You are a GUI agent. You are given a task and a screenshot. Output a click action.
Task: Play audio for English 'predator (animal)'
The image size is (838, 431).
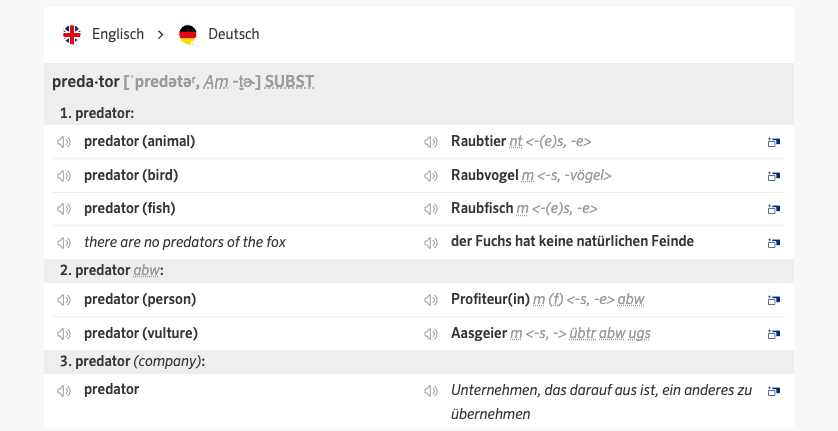pos(64,142)
